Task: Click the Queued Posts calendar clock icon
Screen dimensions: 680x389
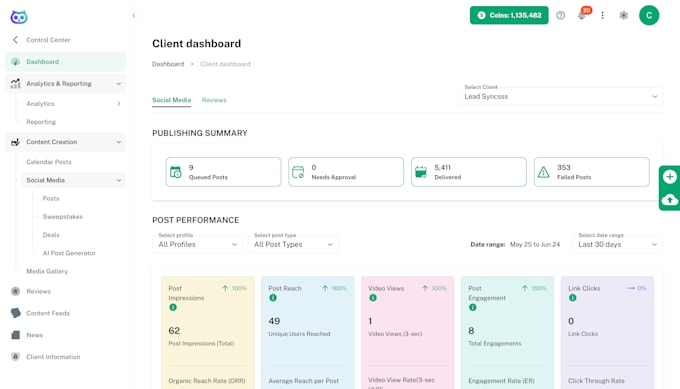Action: tap(176, 172)
